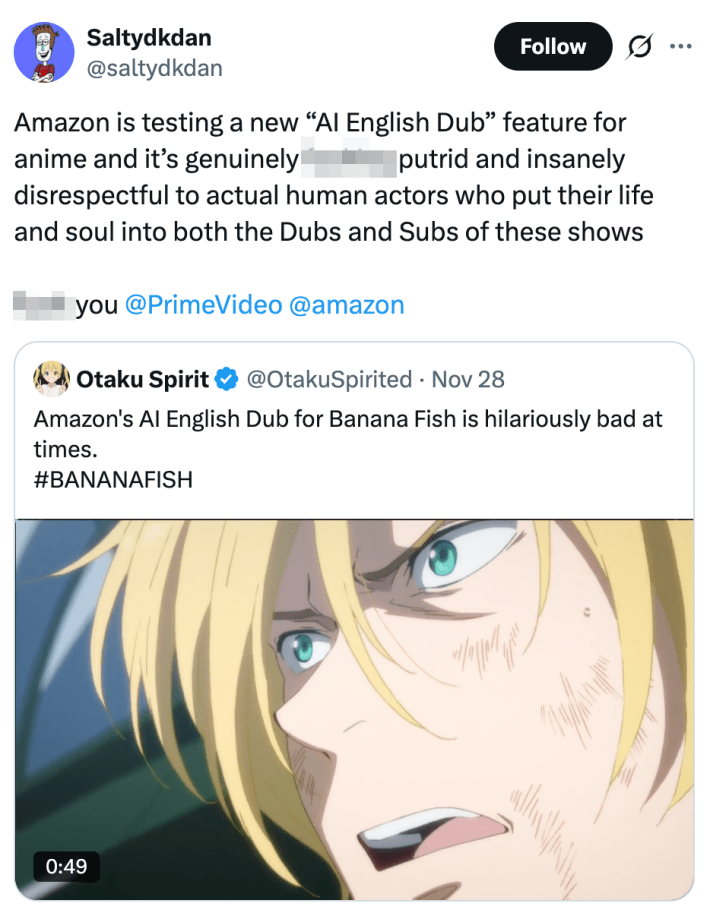This screenshot has height=919, width=710.
Task: Click Otaku Spirit's display name
Action: (x=146, y=379)
